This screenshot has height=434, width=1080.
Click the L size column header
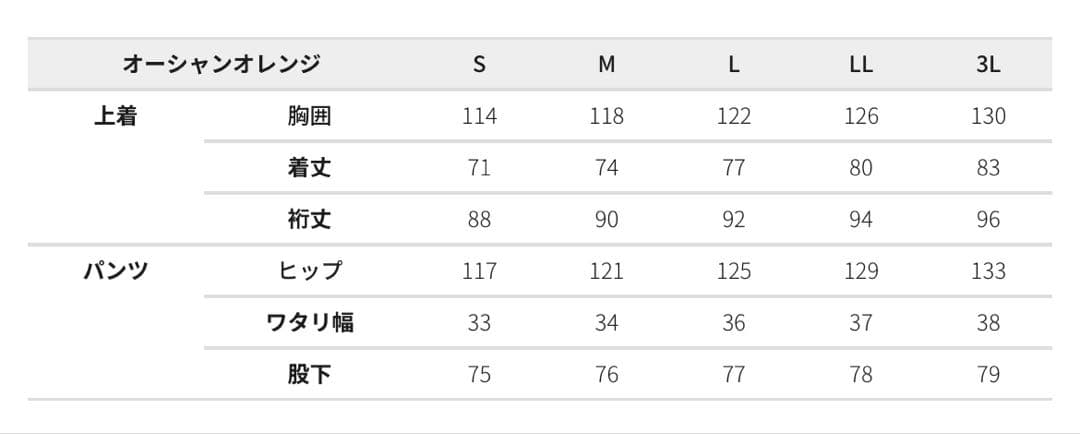point(733,65)
